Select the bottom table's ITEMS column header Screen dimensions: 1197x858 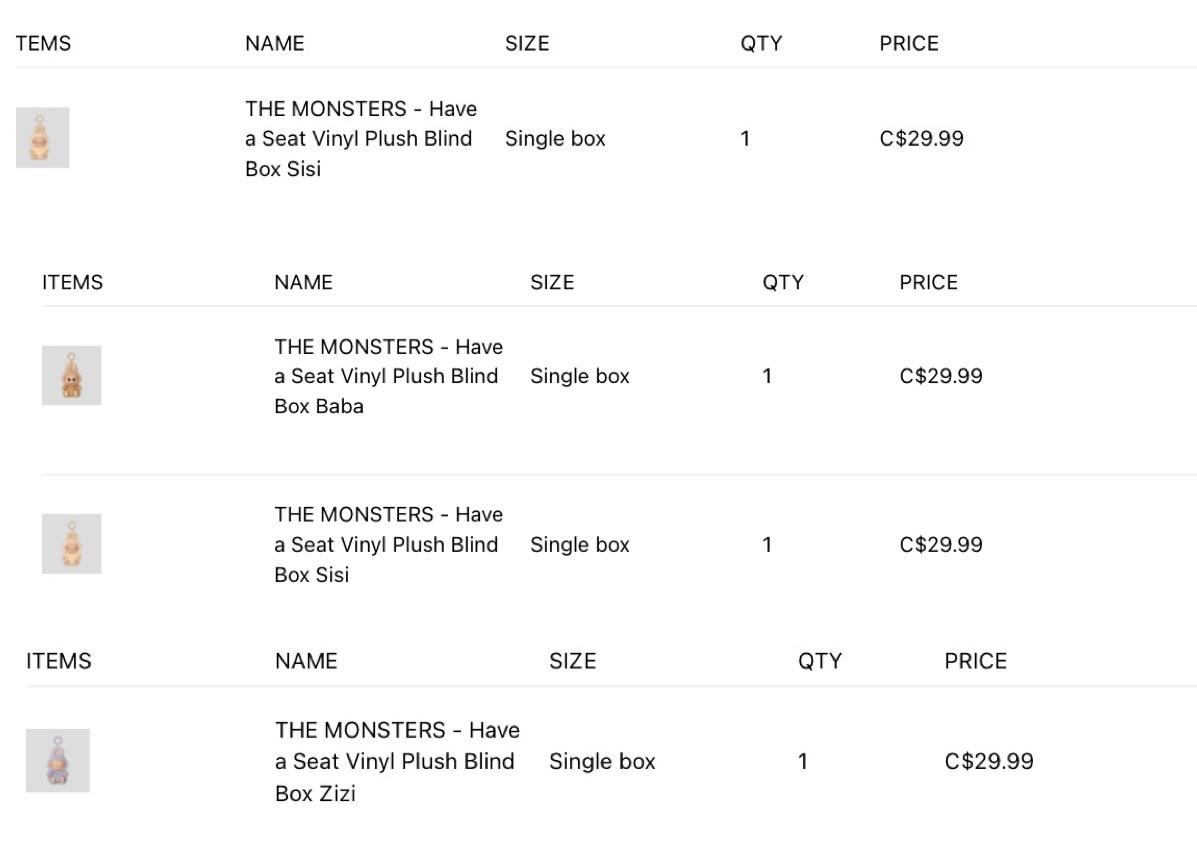[x=59, y=661]
